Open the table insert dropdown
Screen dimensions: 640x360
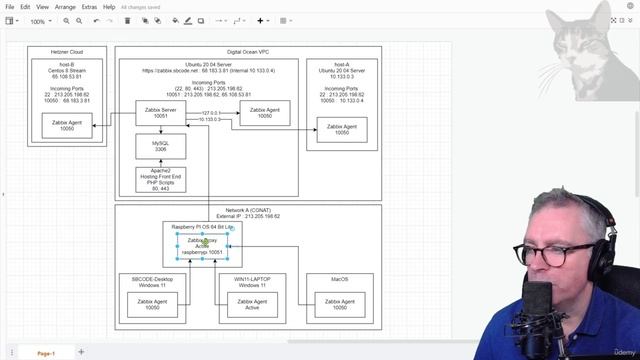tap(286, 21)
